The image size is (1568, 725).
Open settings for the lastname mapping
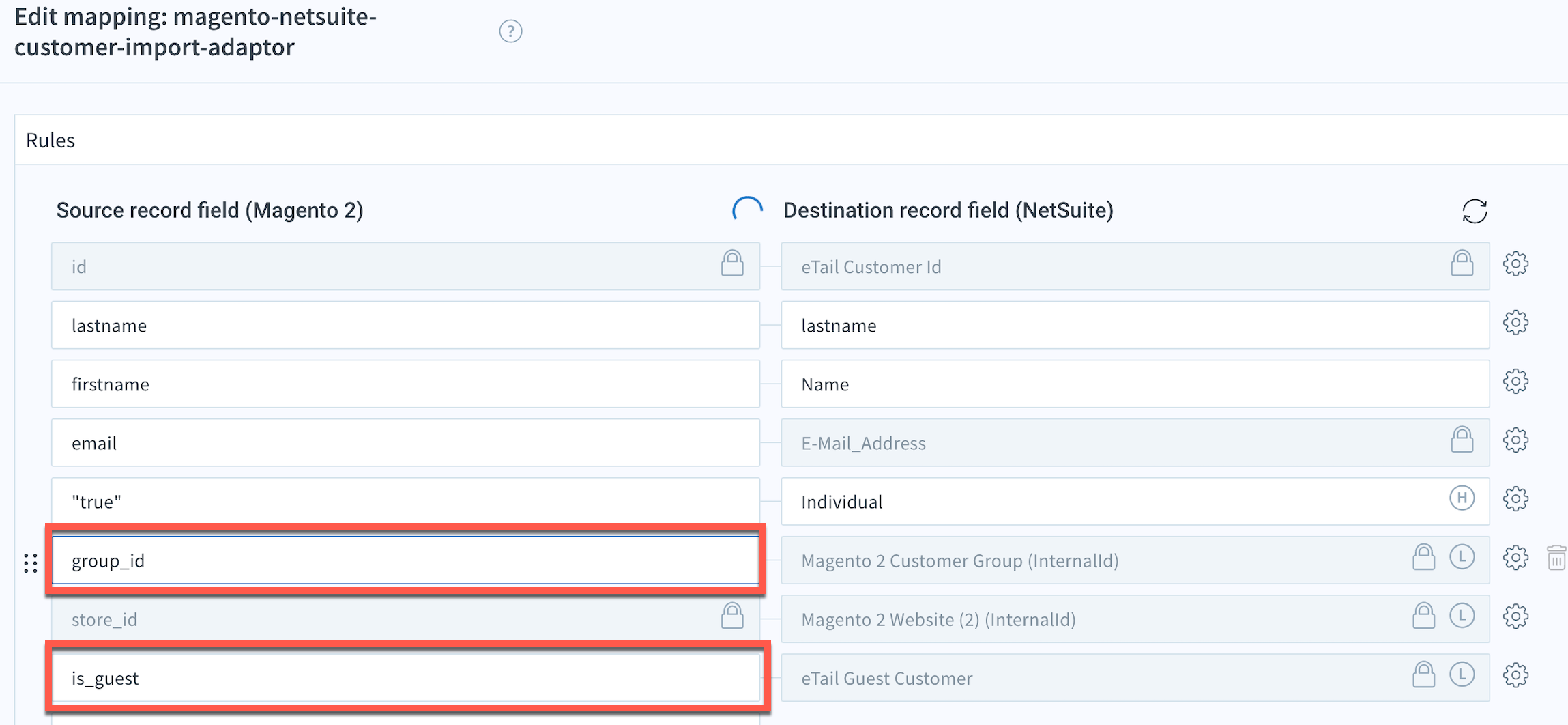(x=1515, y=322)
